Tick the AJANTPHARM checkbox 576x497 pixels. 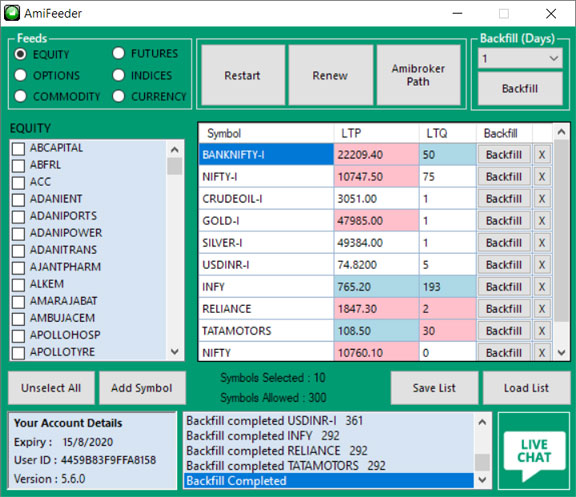(18, 268)
